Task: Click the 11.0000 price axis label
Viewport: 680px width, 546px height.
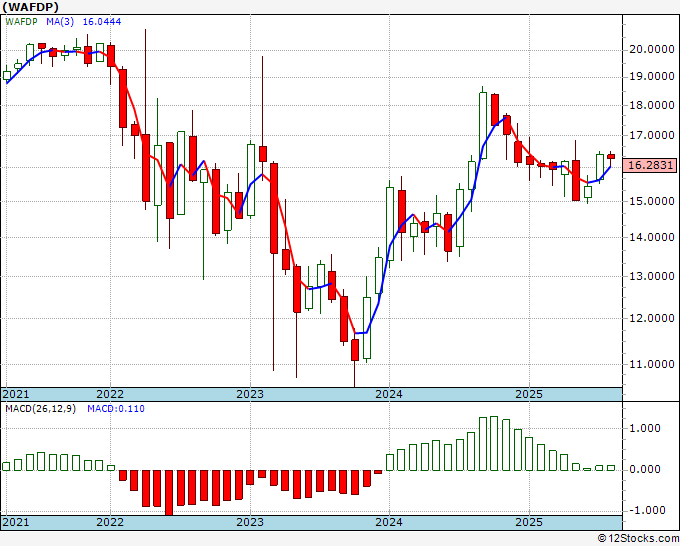Action: coord(652,364)
